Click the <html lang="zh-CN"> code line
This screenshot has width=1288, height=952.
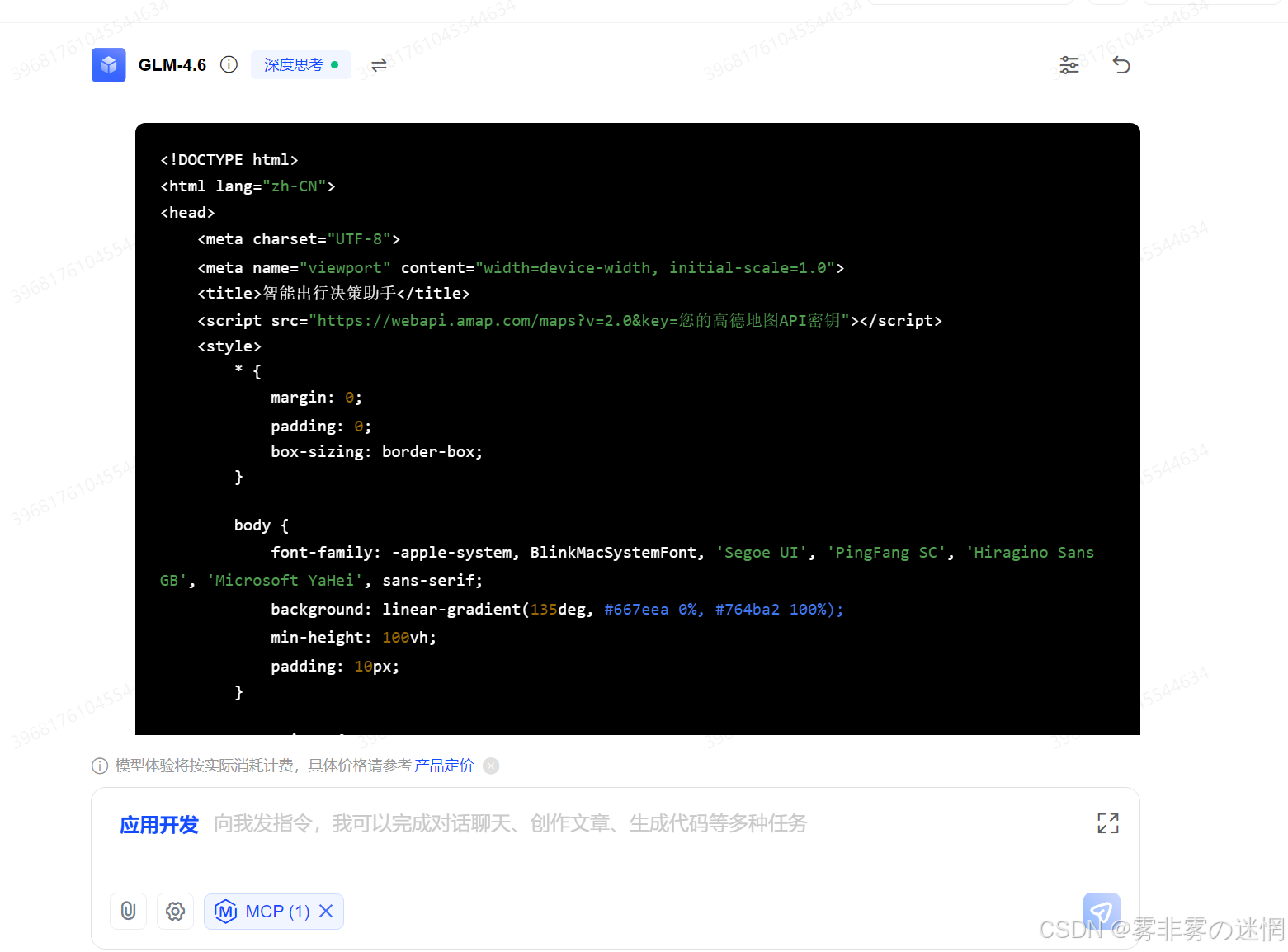pyautogui.click(x=248, y=186)
